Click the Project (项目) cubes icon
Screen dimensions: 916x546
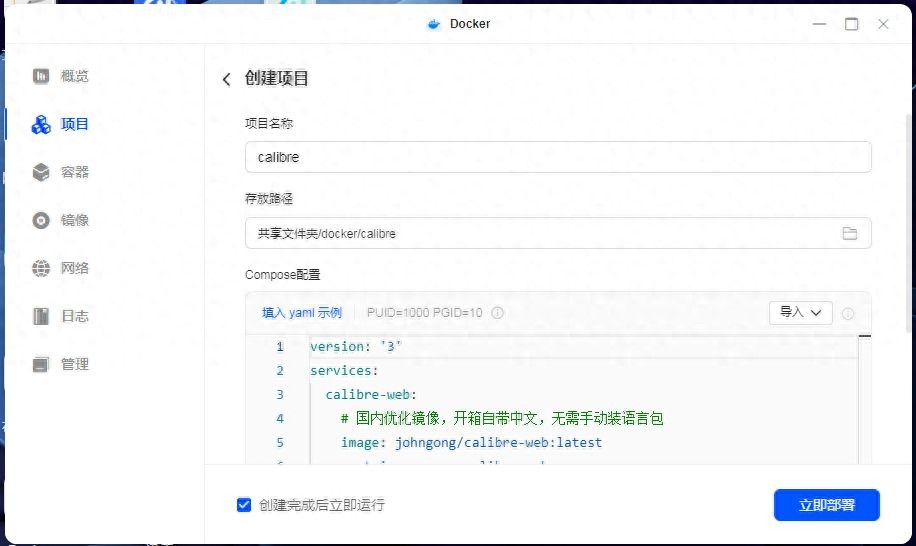41,124
